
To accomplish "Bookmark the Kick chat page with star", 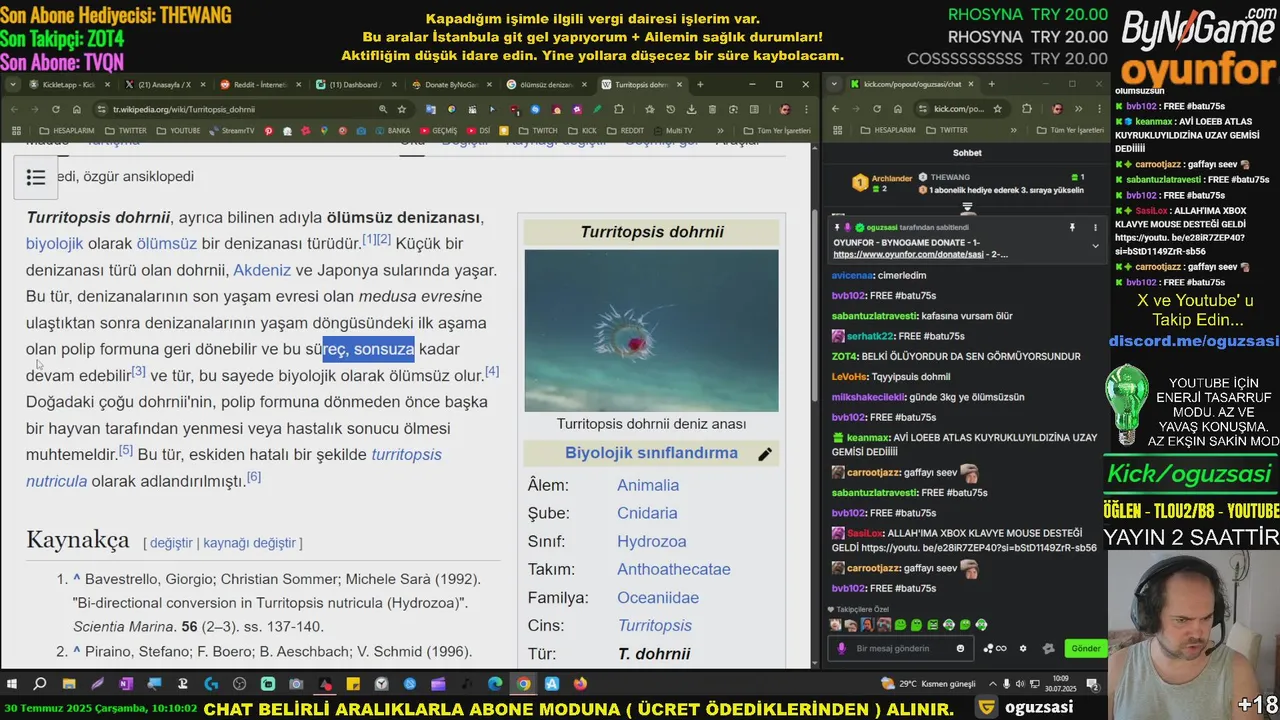I will [997, 109].
